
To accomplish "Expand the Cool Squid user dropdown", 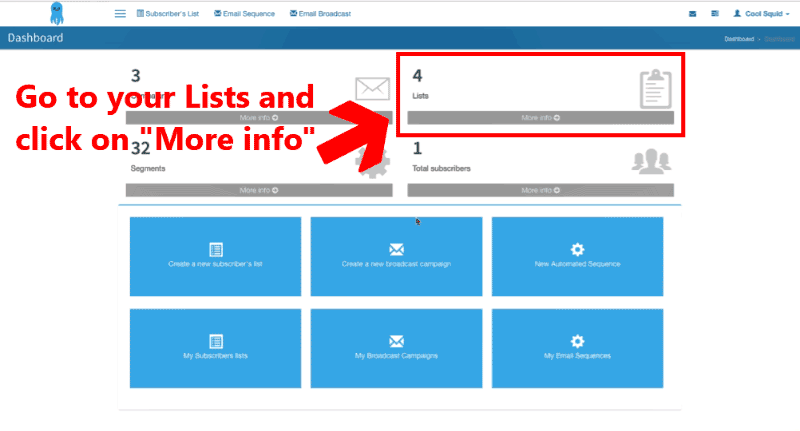I will click(x=761, y=14).
